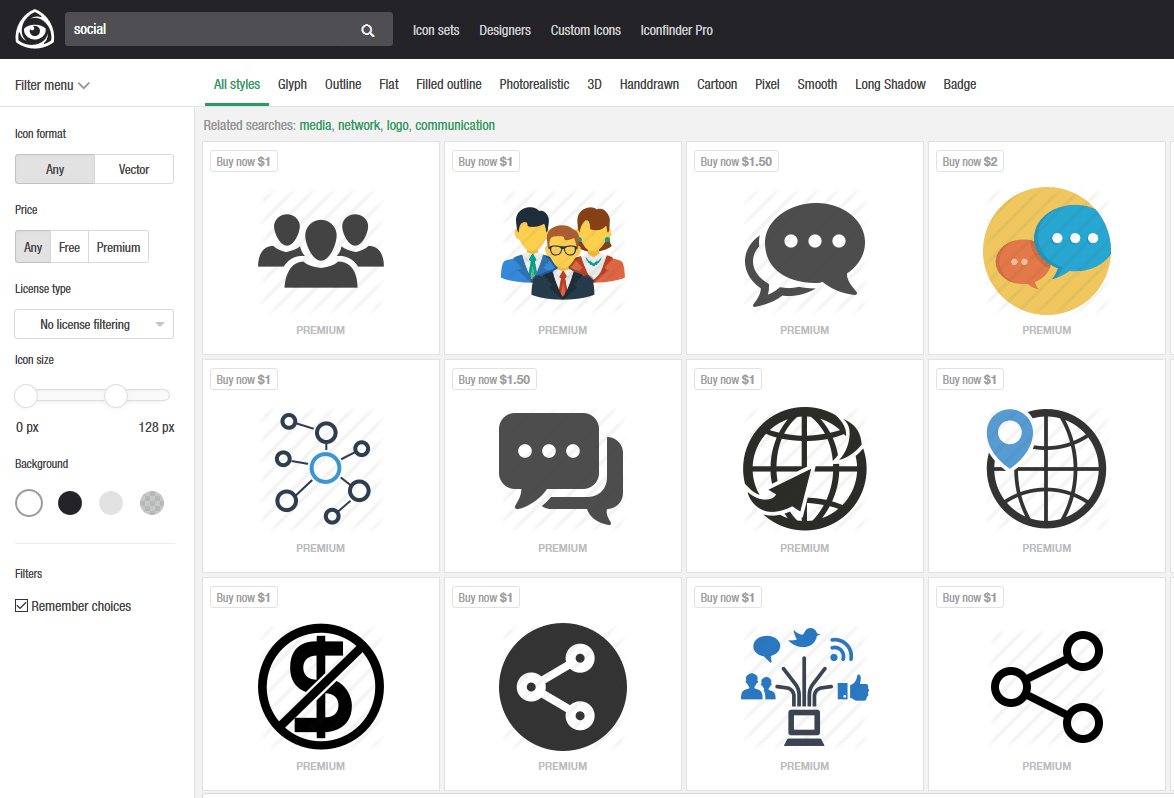Choose the light gray background swatch
The height and width of the screenshot is (798, 1174).
(x=111, y=503)
